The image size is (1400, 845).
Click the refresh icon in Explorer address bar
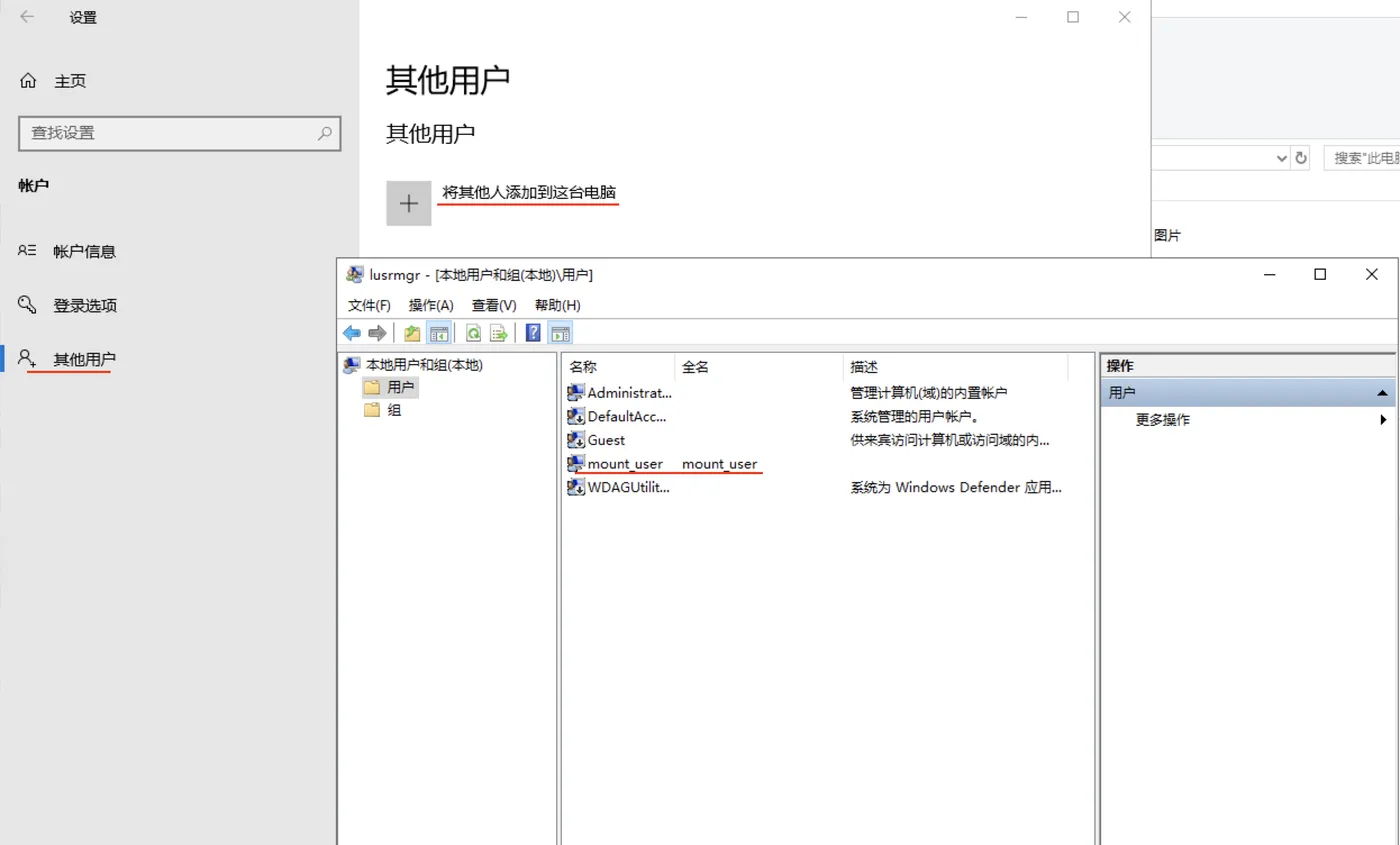pyautogui.click(x=1301, y=158)
